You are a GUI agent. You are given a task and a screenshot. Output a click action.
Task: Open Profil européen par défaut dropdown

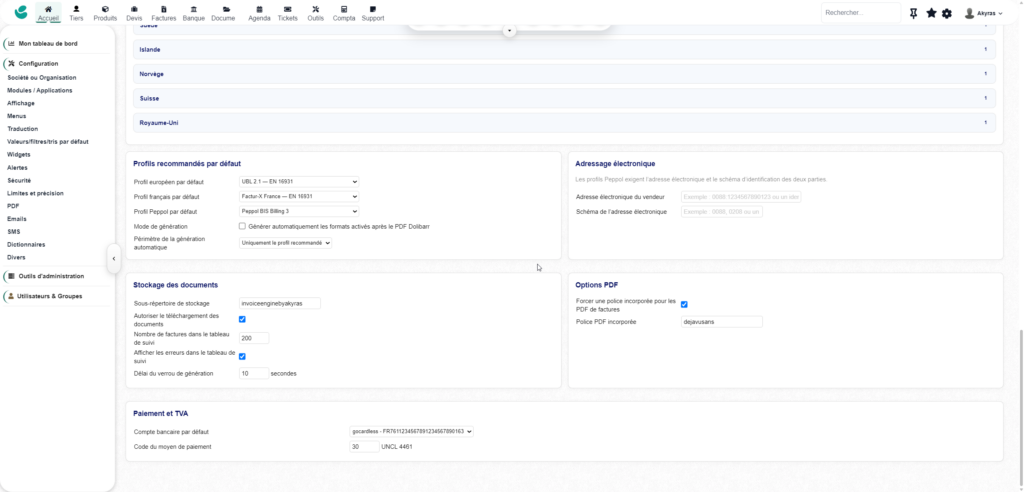point(299,182)
